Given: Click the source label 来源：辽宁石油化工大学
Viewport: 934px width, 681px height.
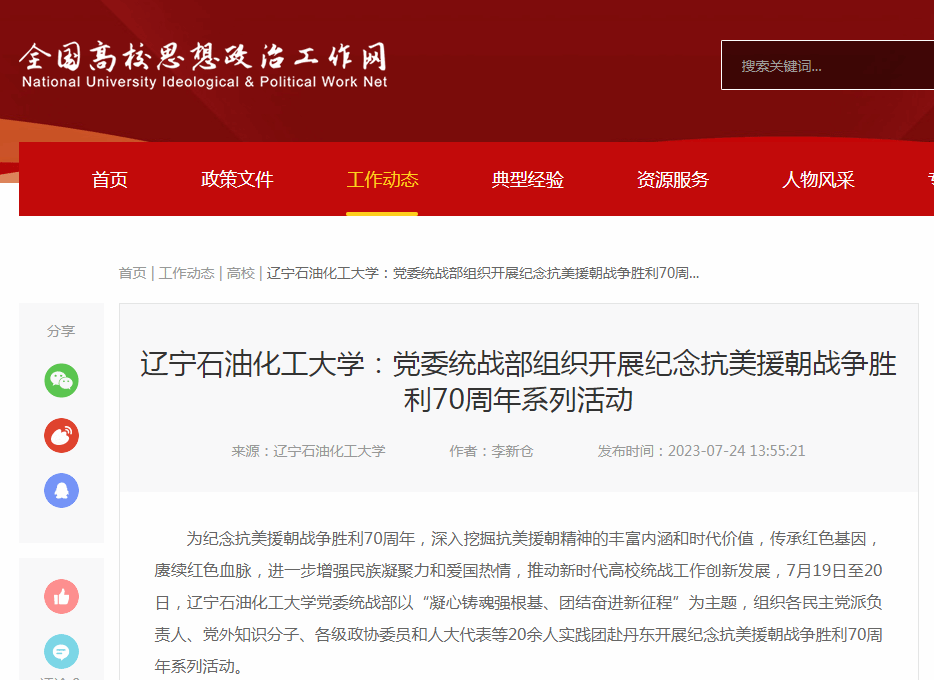Looking at the screenshot, I should pyautogui.click(x=308, y=451).
